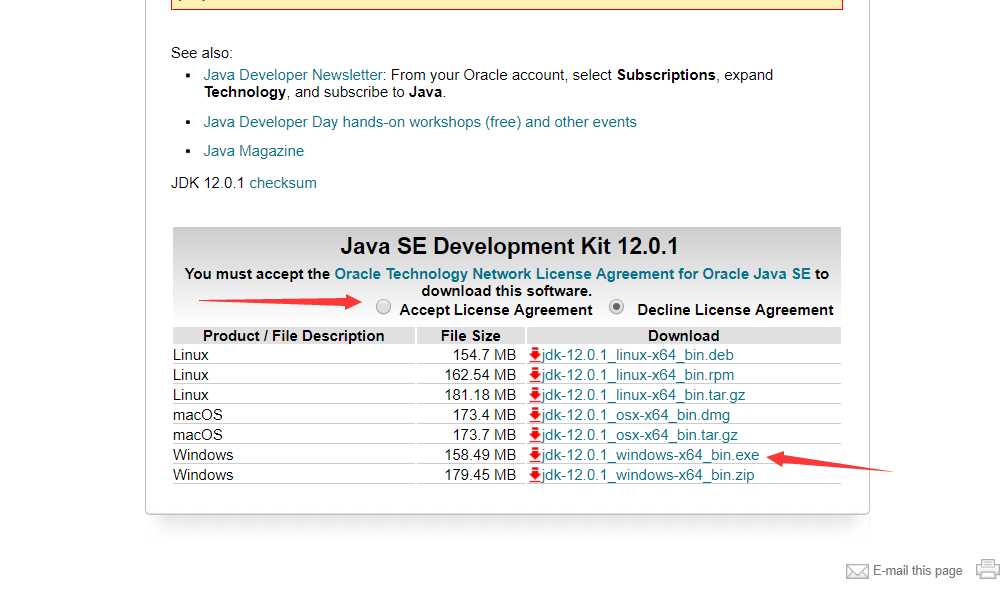Click the E-mail this page envelope icon
The image size is (1001, 596).
tap(857, 571)
